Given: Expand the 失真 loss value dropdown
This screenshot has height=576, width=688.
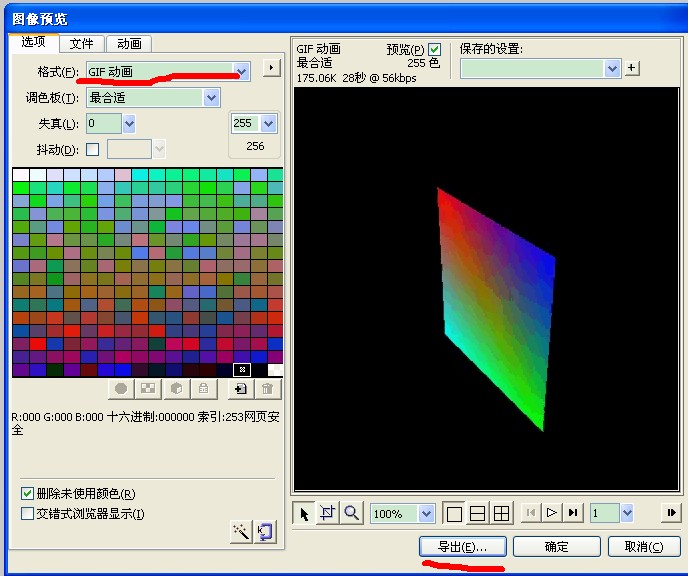Looking at the screenshot, I should 129,124.
